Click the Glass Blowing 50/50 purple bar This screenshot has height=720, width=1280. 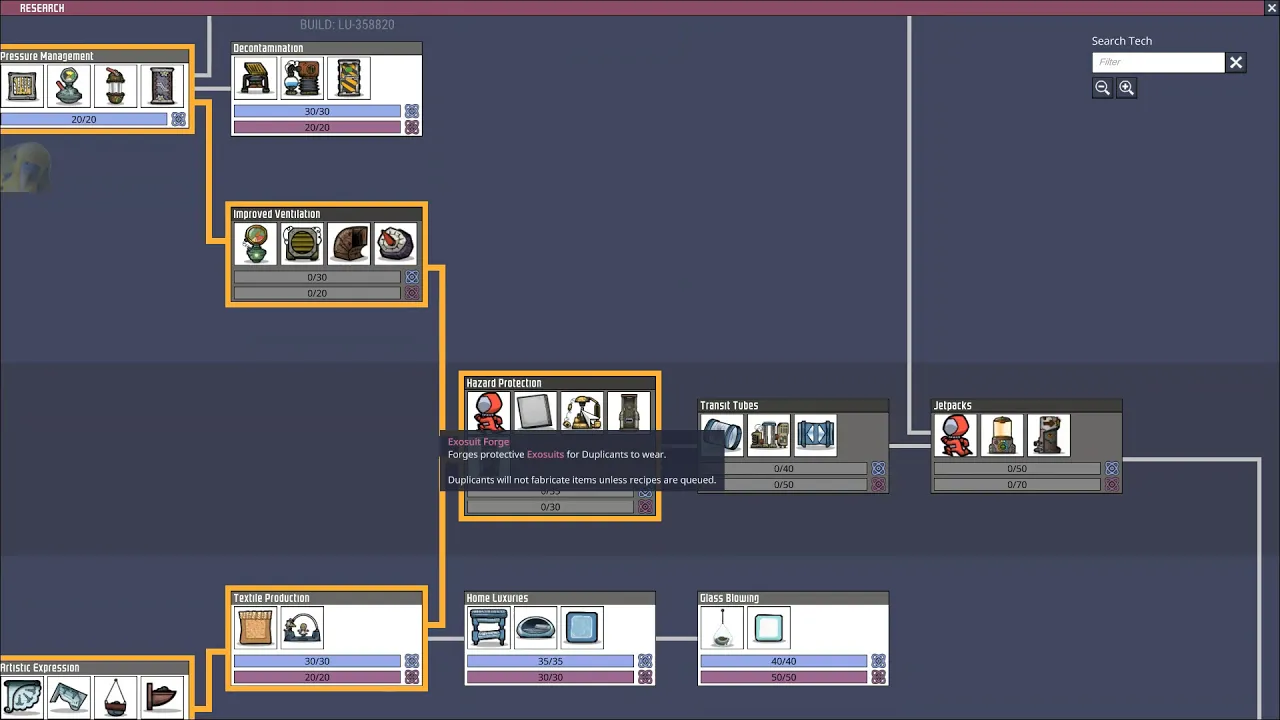pyautogui.click(x=784, y=677)
